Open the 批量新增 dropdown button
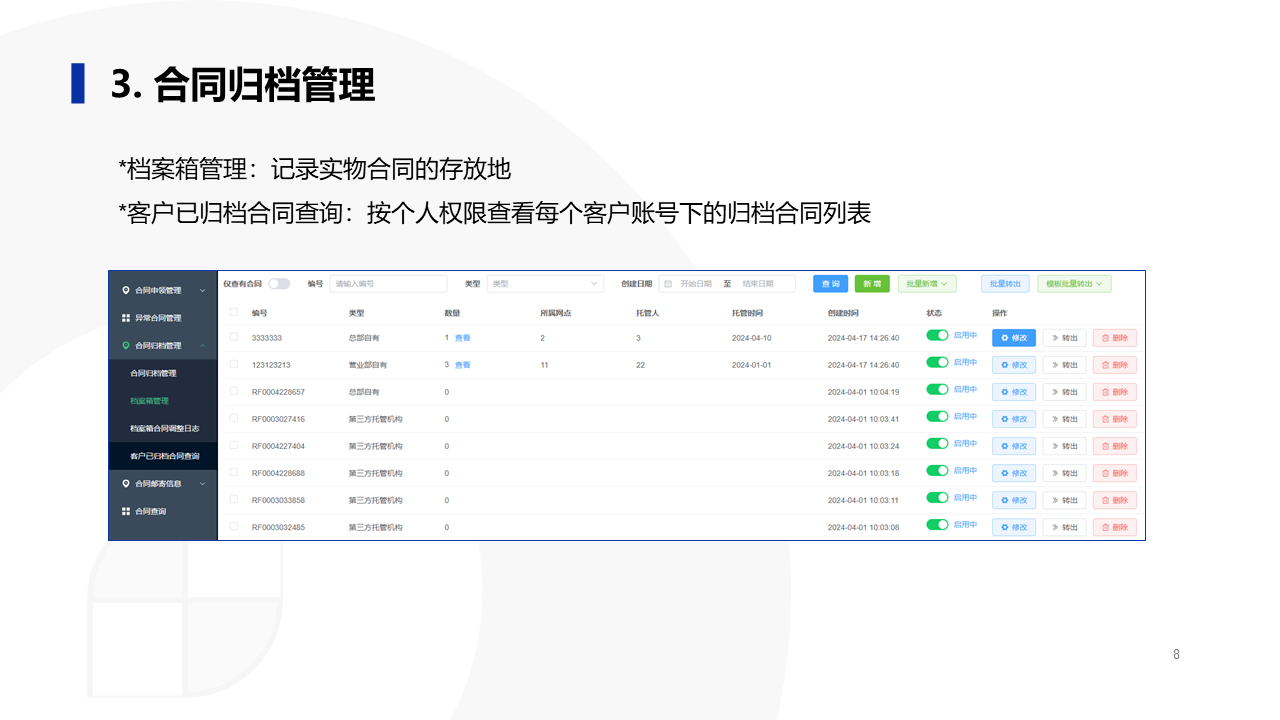1280x720 pixels. click(x=927, y=284)
